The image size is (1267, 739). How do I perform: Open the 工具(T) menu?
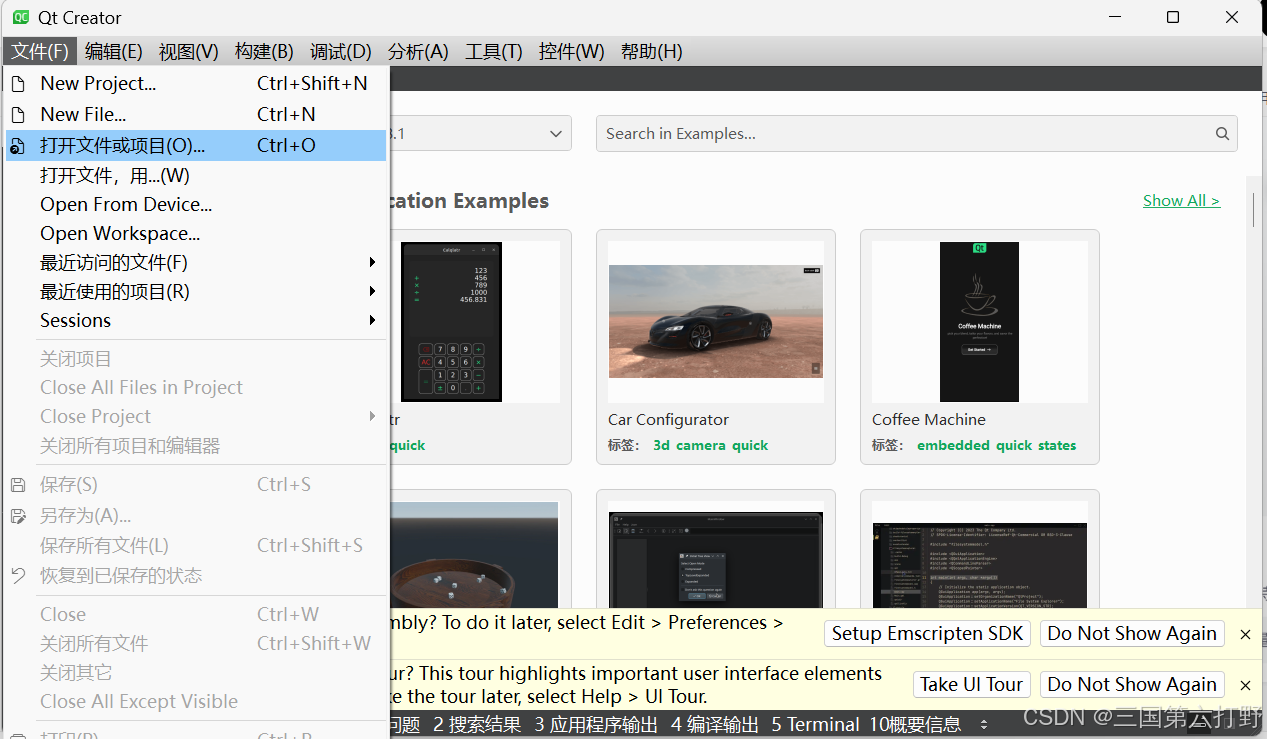pyautogui.click(x=494, y=52)
